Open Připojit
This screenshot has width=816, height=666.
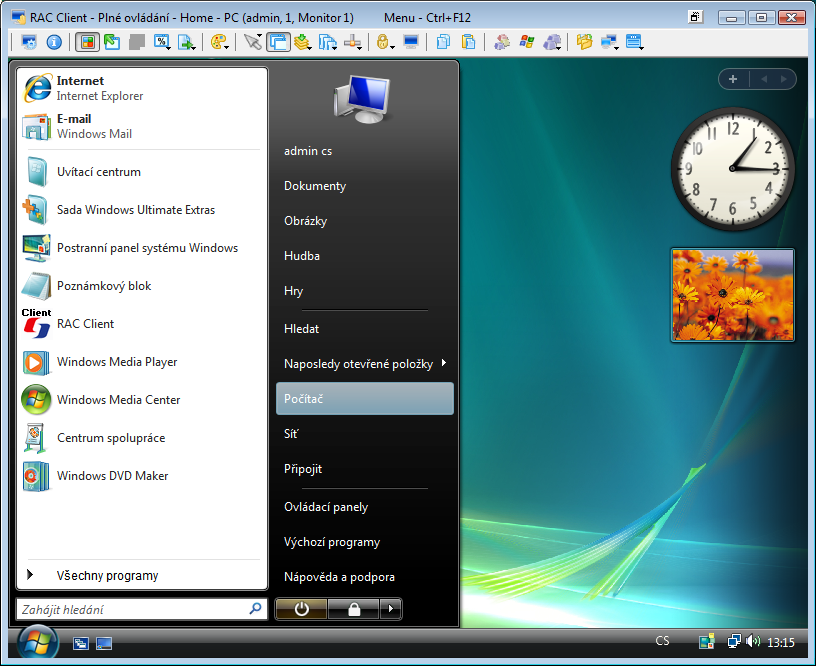point(364,468)
